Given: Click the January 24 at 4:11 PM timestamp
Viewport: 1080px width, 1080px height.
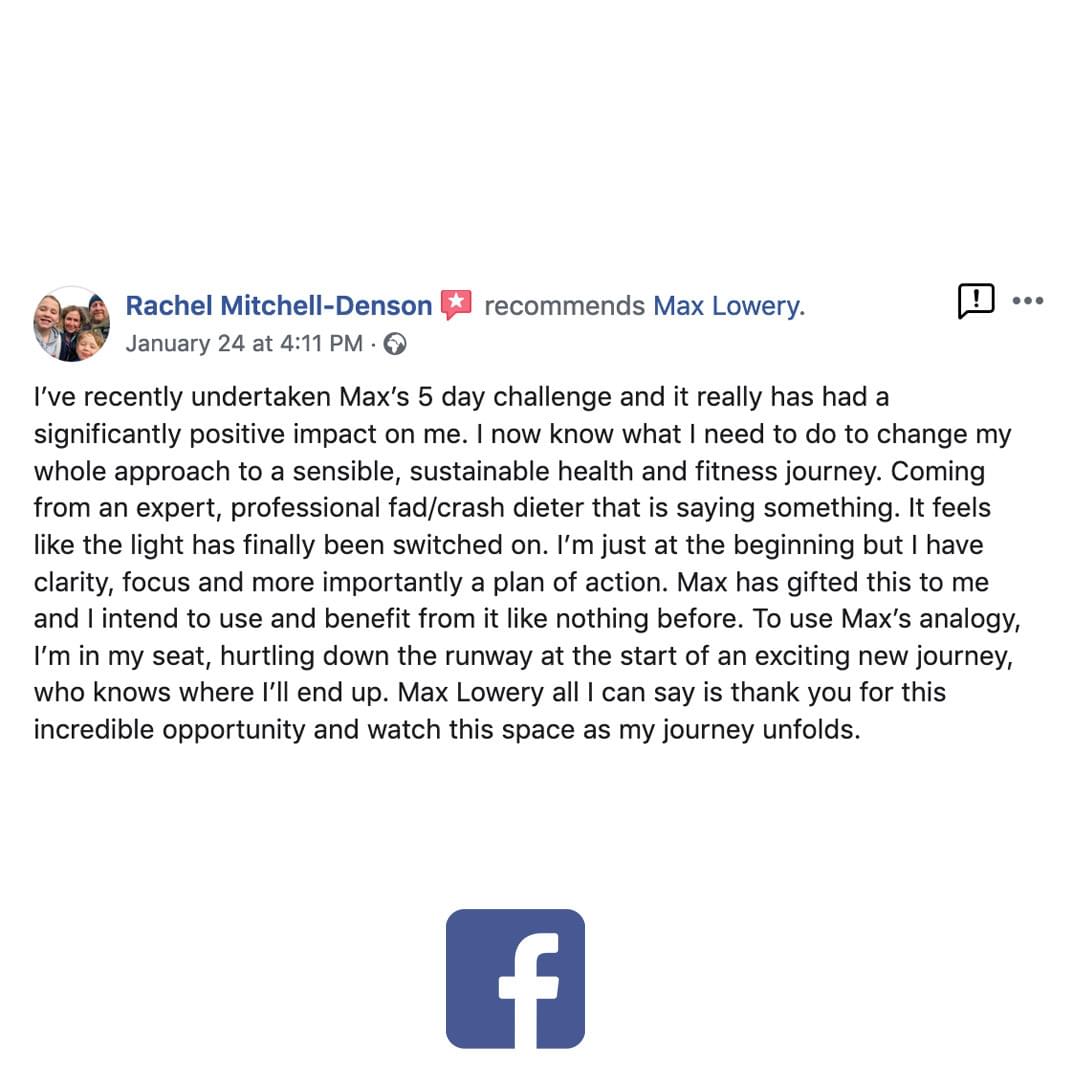Looking at the screenshot, I should [x=244, y=343].
